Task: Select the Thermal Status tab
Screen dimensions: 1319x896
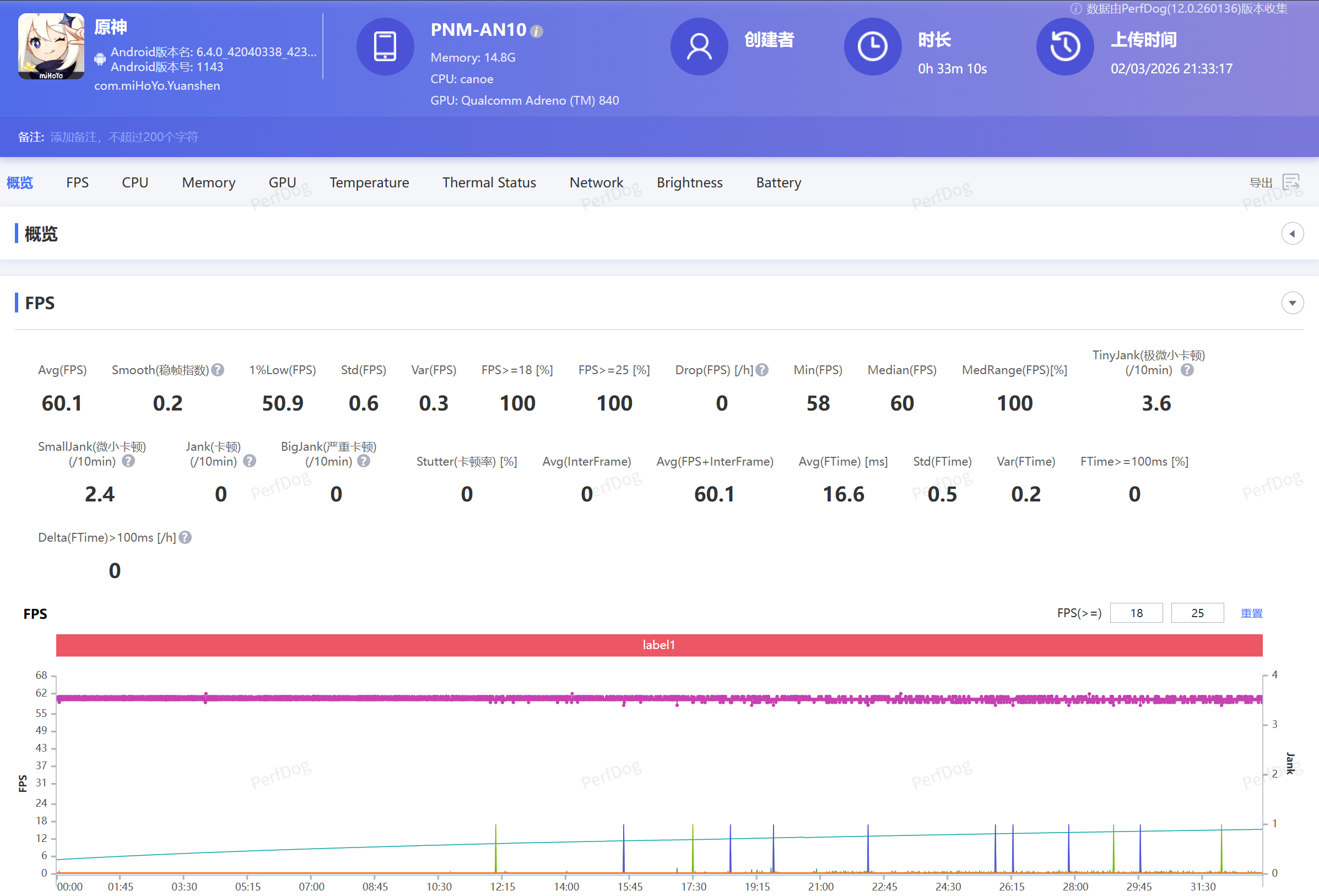Action: tap(489, 182)
